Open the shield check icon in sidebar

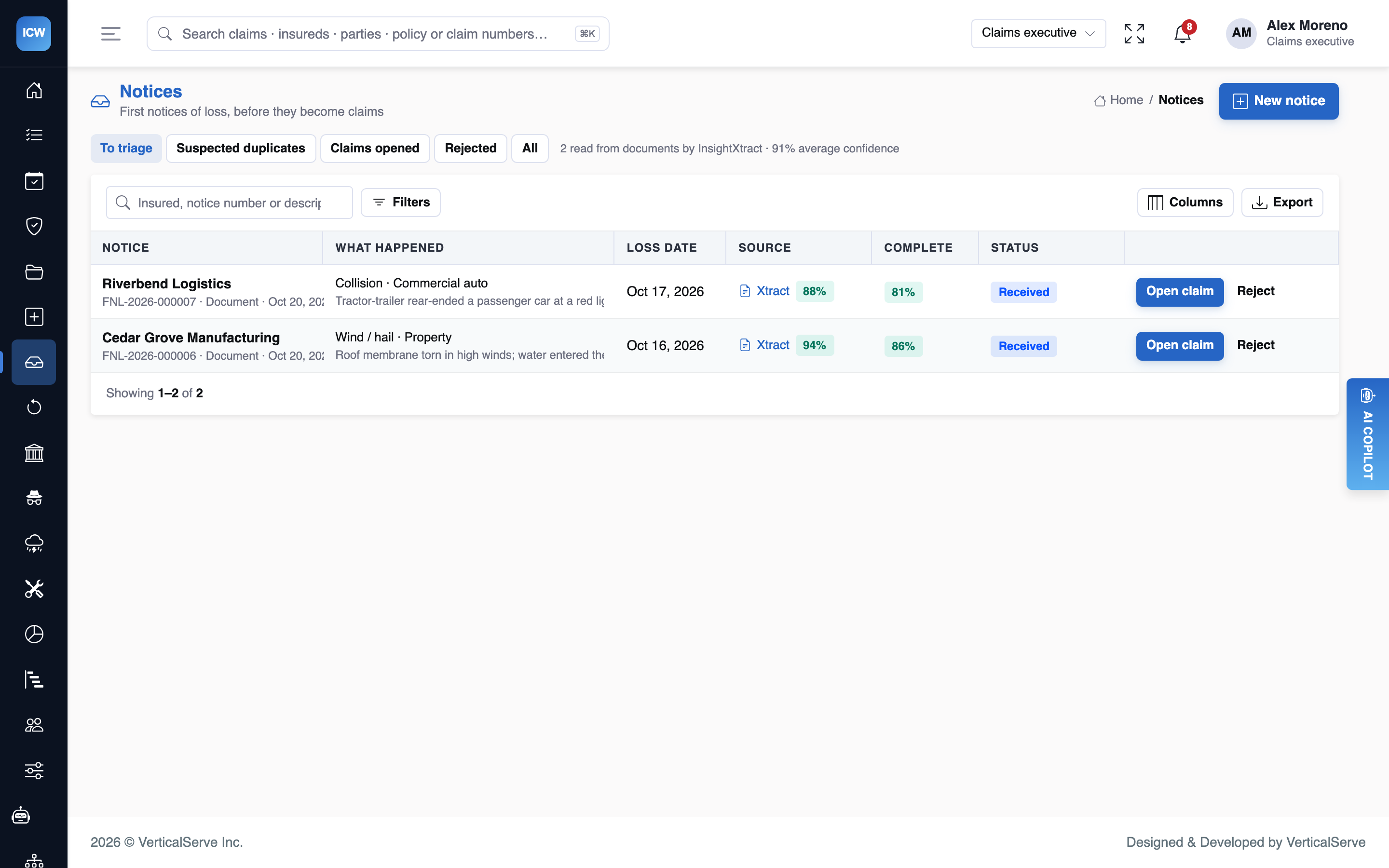coord(34,226)
